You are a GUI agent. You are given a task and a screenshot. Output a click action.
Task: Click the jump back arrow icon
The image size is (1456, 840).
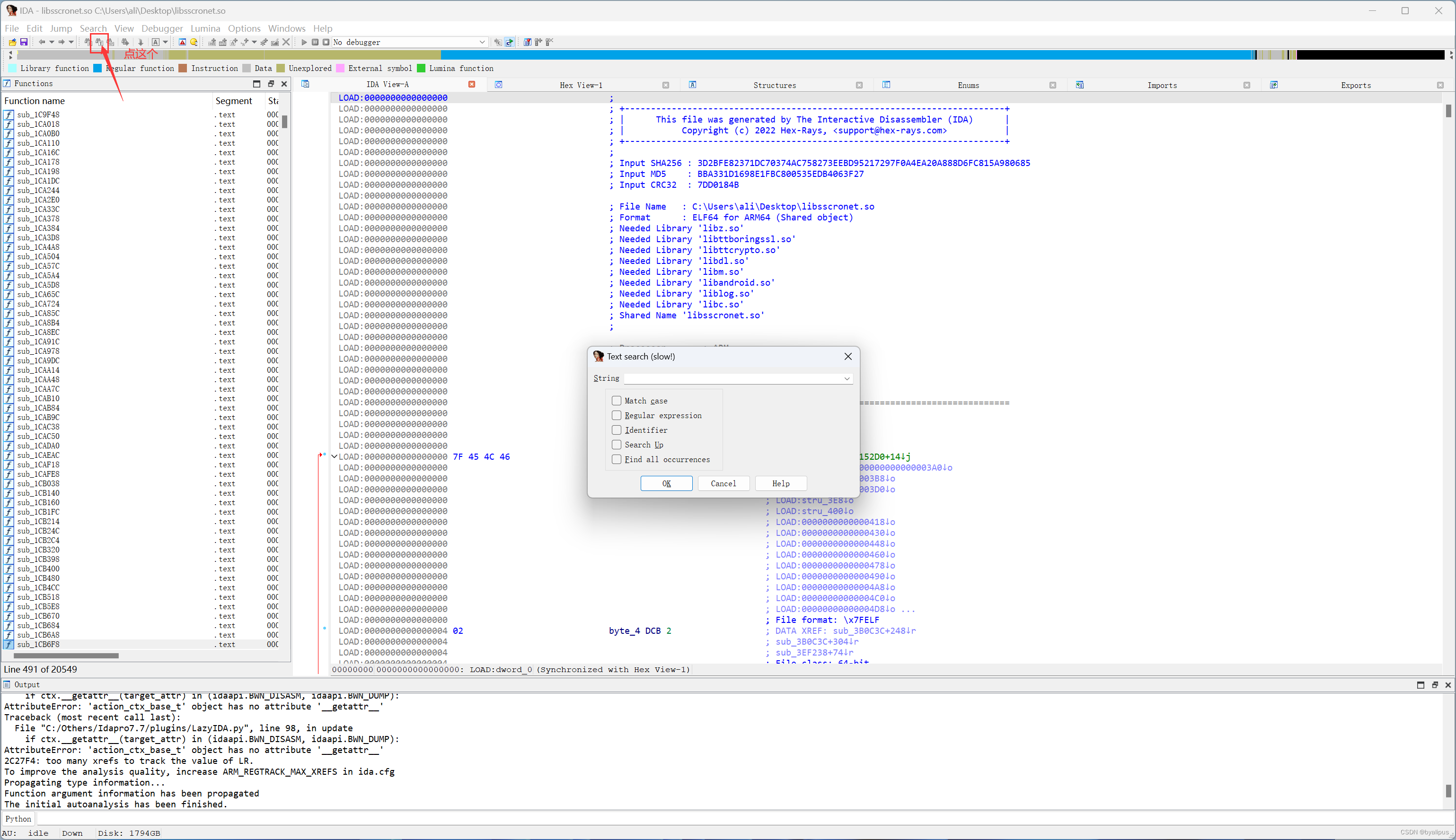42,42
